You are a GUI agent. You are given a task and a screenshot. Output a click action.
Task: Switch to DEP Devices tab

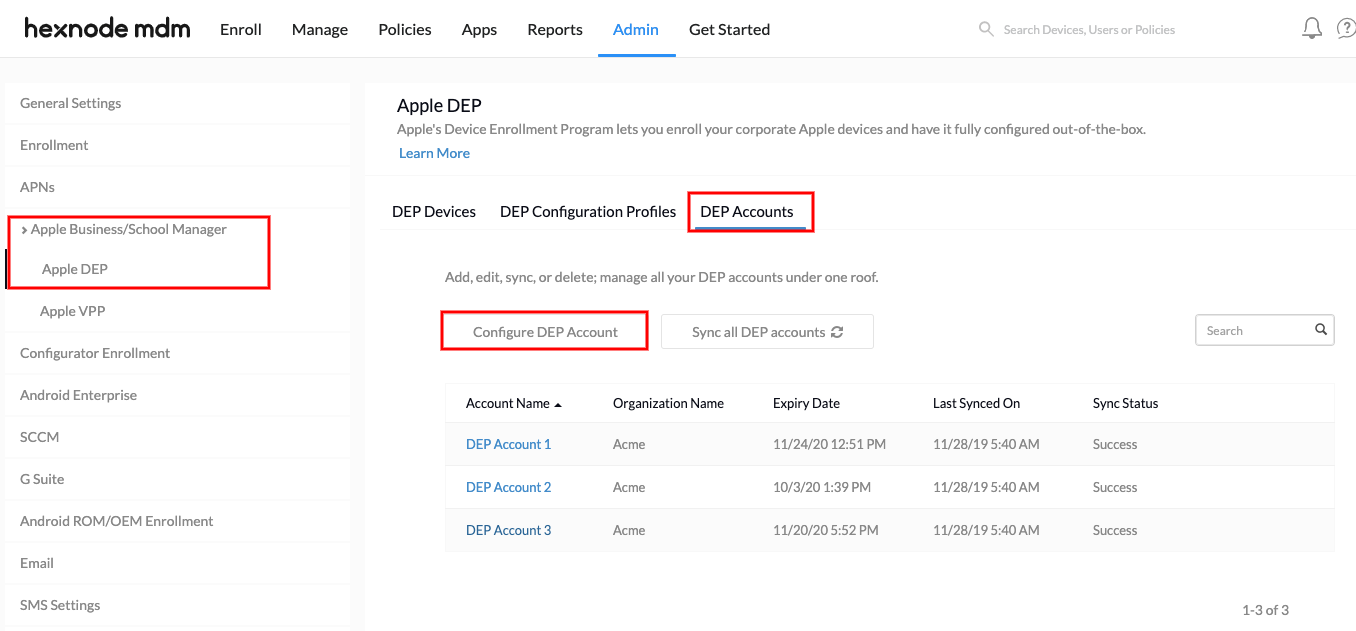434,211
